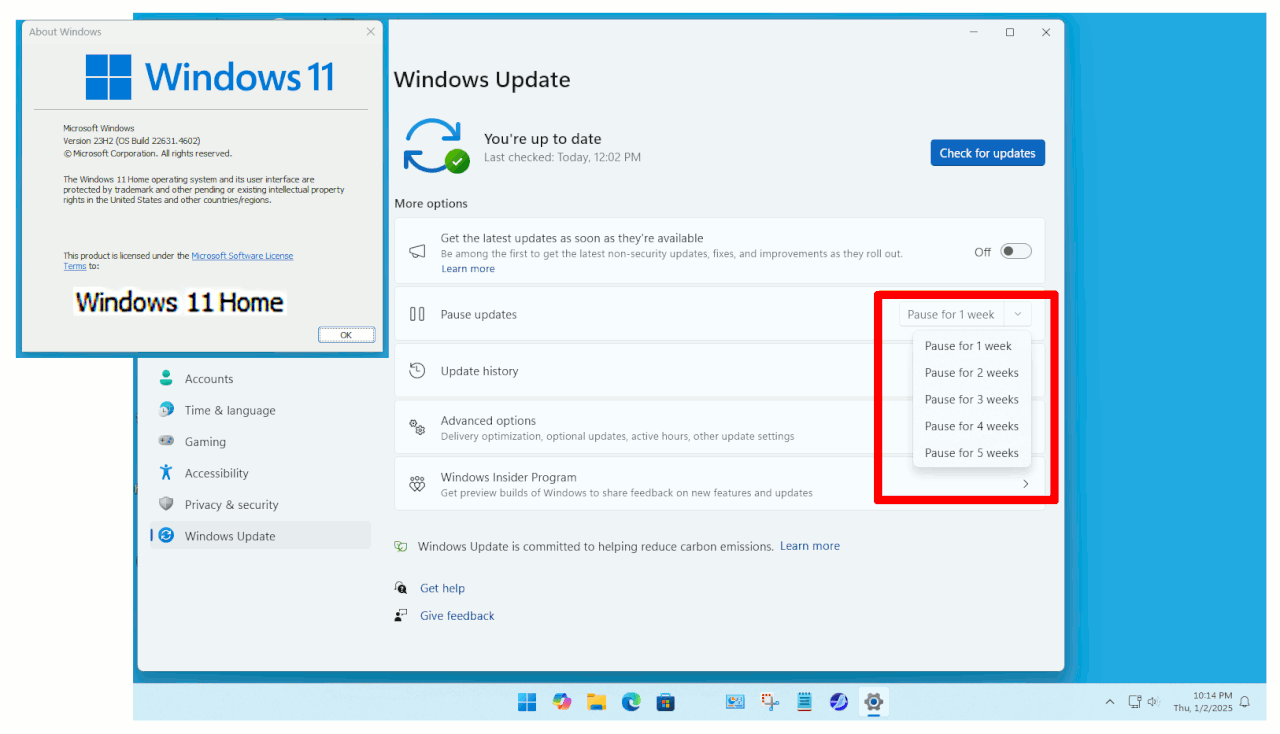Image resolution: width=1280 pixels, height=734 pixels.
Task: Open File Explorer from the taskbar
Action: coord(597,702)
